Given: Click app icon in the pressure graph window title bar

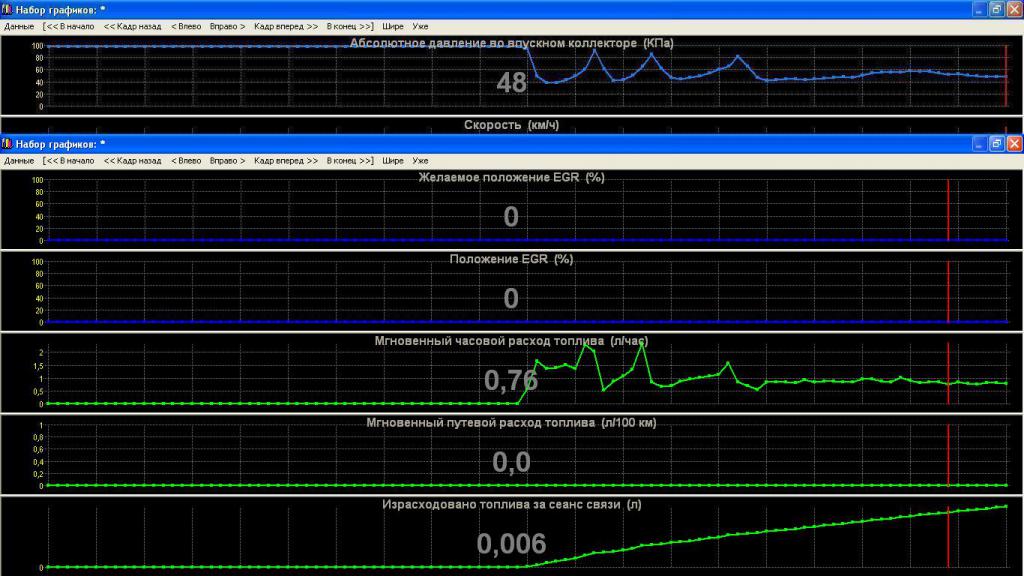Looking at the screenshot, I should click(x=8, y=9).
